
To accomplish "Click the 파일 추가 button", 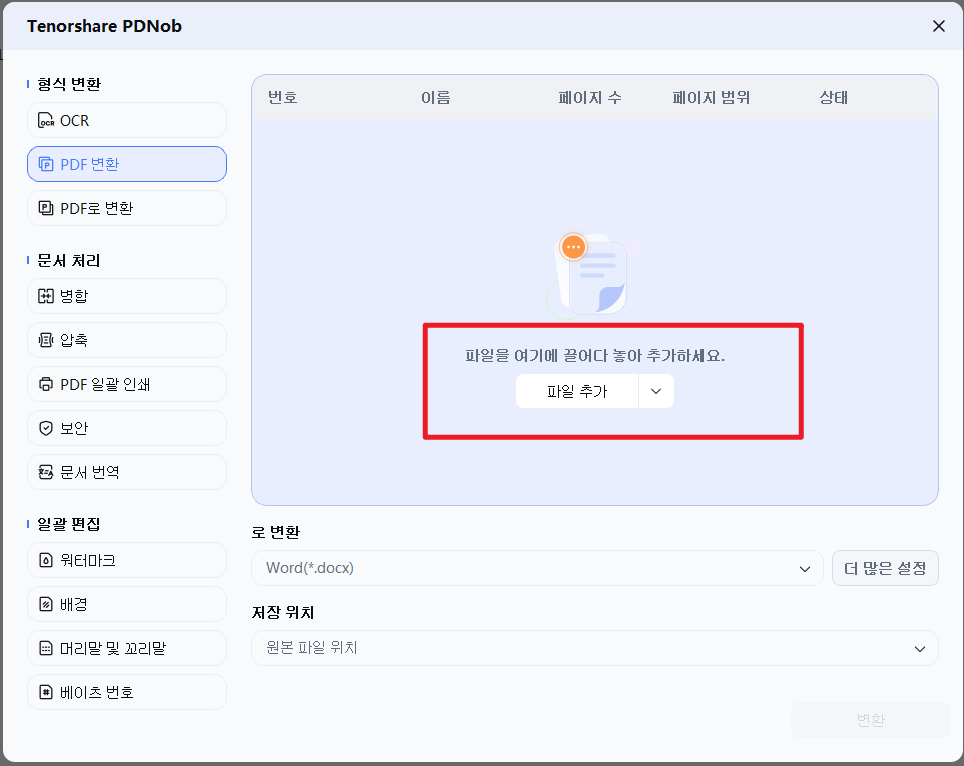I will [x=577, y=392].
